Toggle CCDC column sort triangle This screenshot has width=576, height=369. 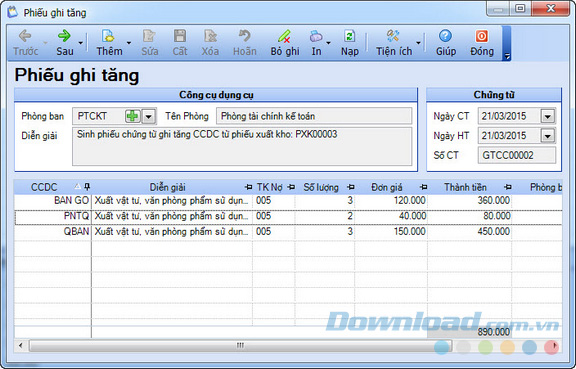(x=78, y=186)
